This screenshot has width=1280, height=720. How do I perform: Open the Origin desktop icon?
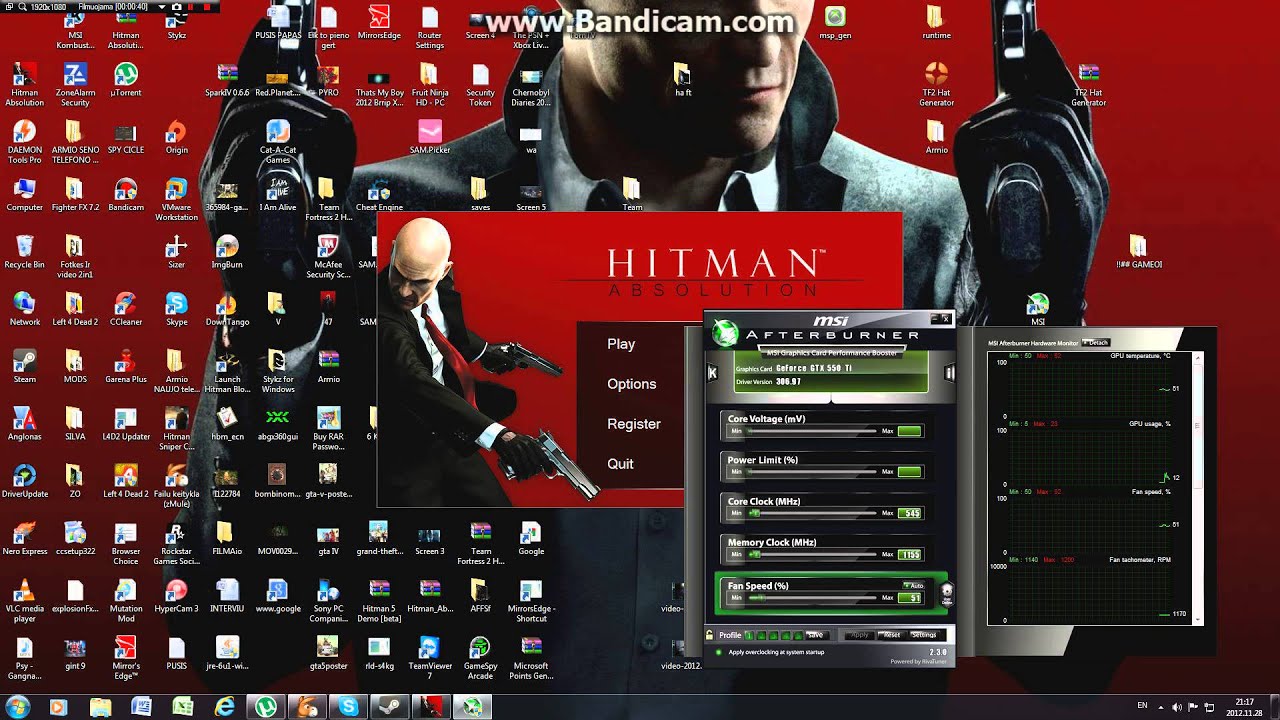[x=176, y=136]
